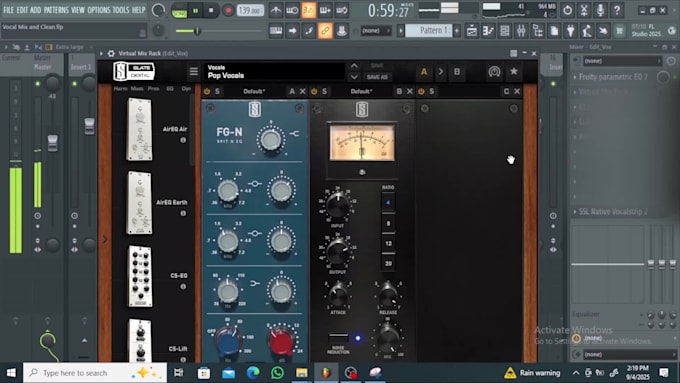Click the dial icon beside the star
This screenshot has width=680, height=383.
click(494, 71)
